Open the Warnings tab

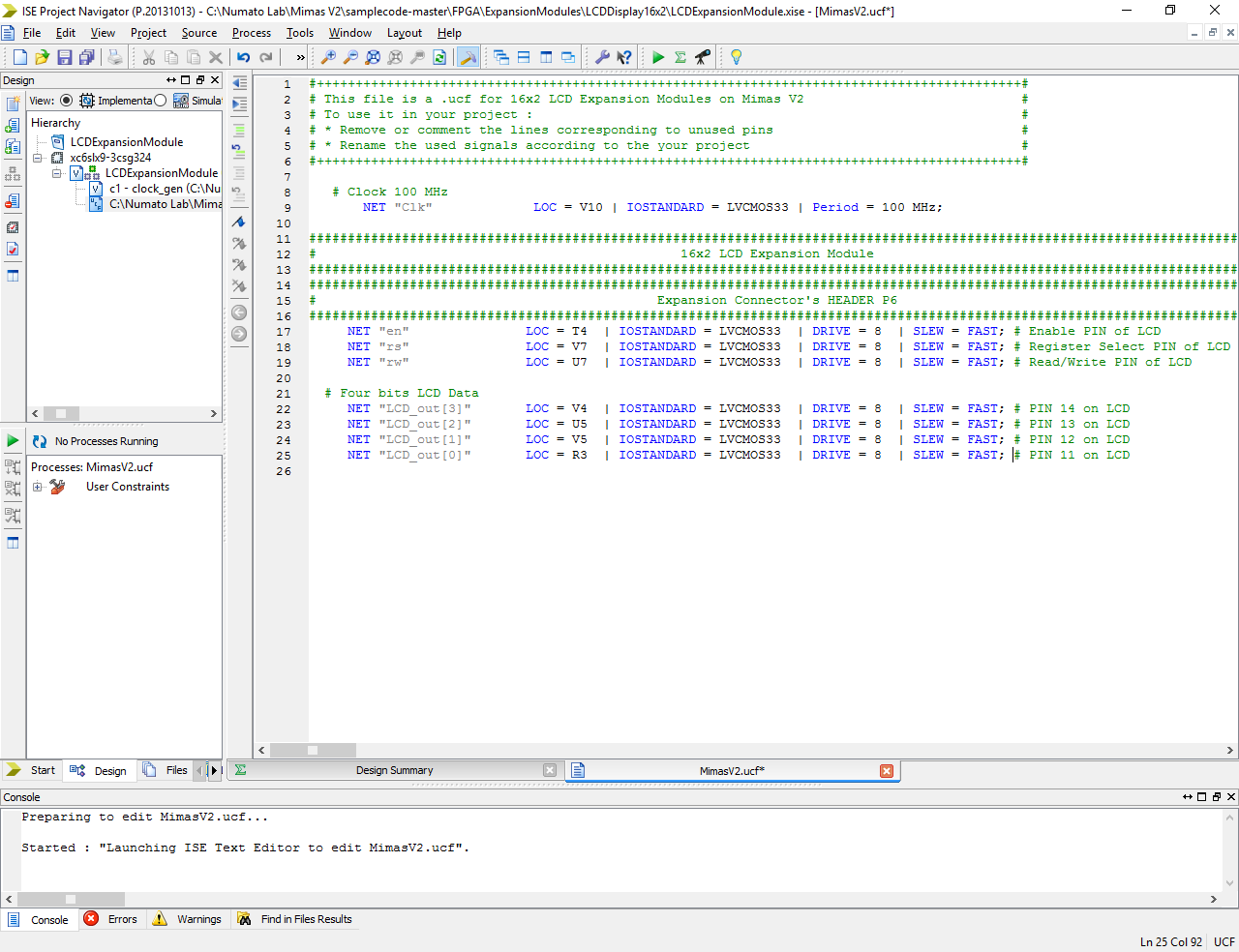tap(187, 919)
